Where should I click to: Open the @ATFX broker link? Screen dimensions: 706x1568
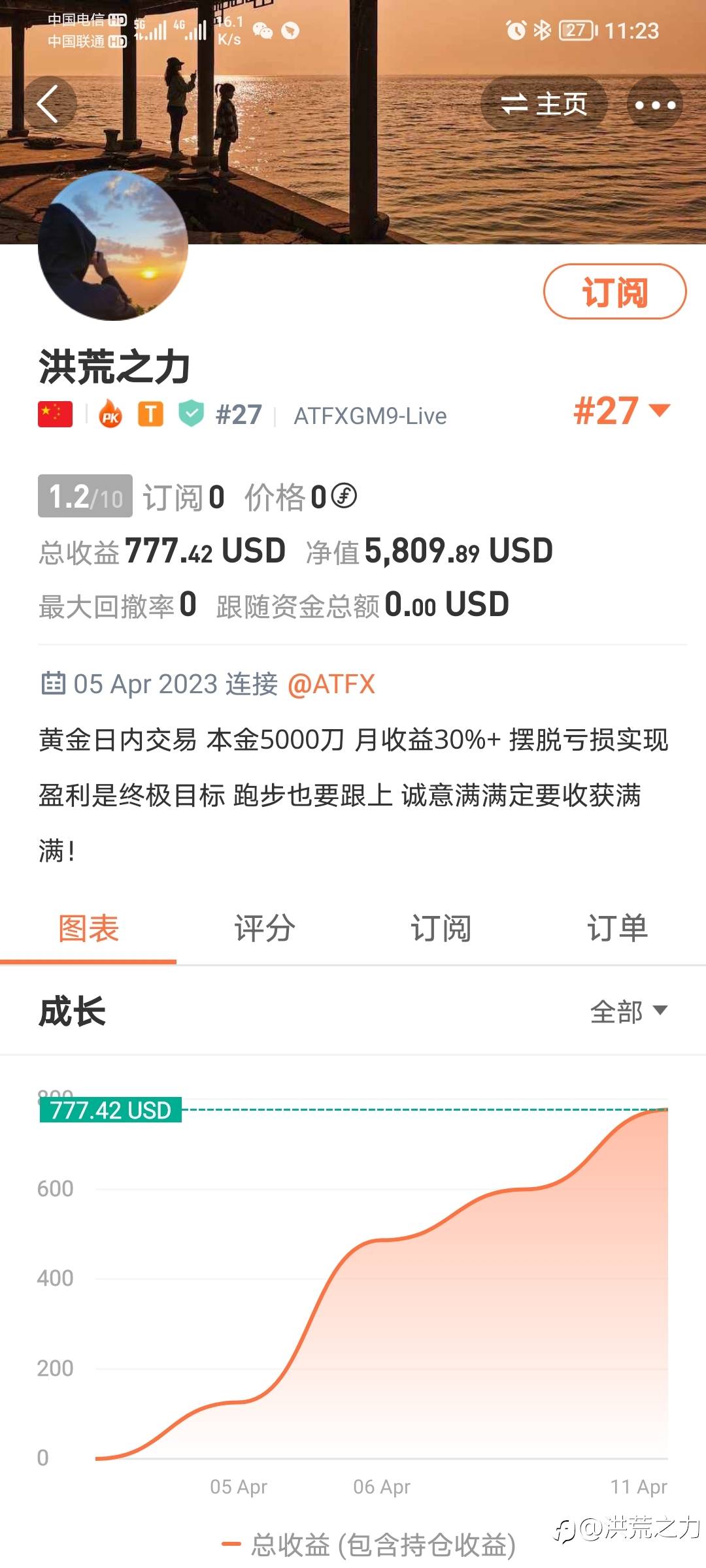(331, 684)
